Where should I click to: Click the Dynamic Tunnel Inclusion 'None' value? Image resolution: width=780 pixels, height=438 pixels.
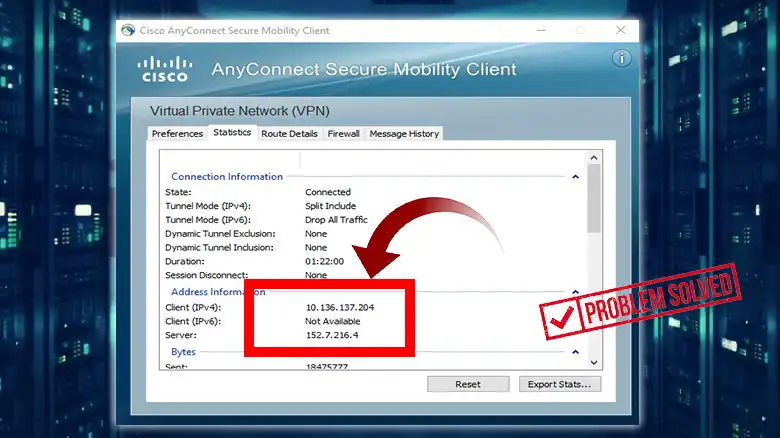click(x=316, y=248)
